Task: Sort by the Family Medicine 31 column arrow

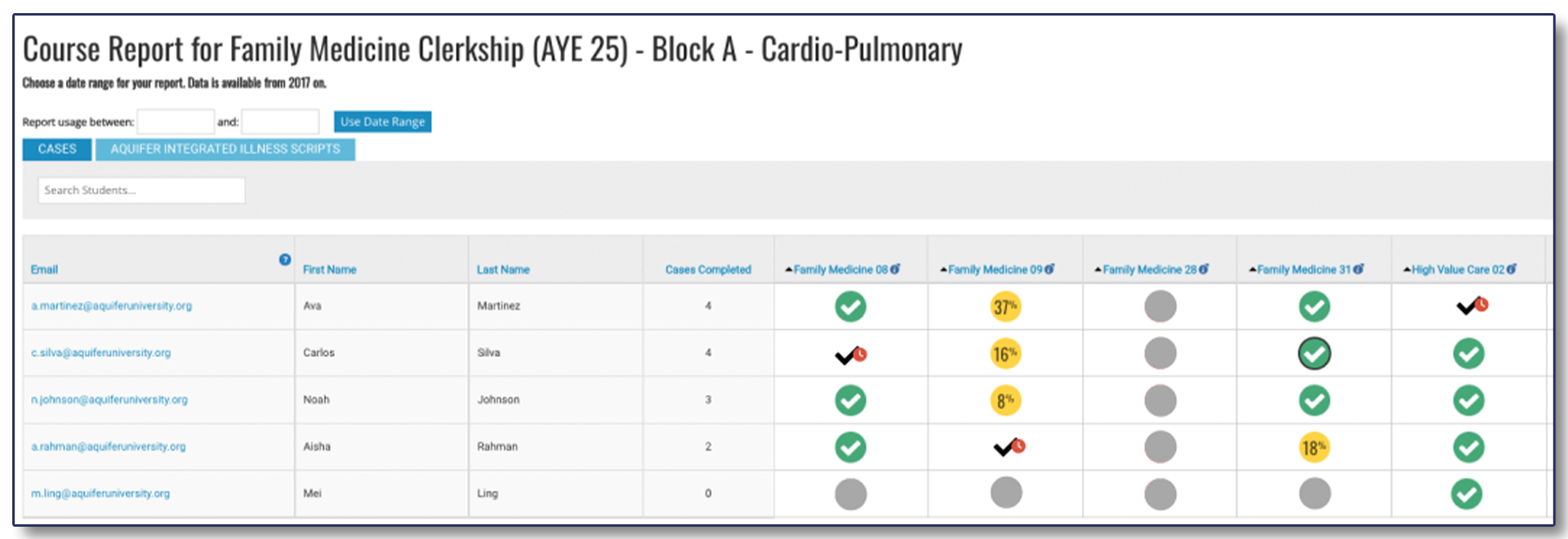Action: 1253,269
